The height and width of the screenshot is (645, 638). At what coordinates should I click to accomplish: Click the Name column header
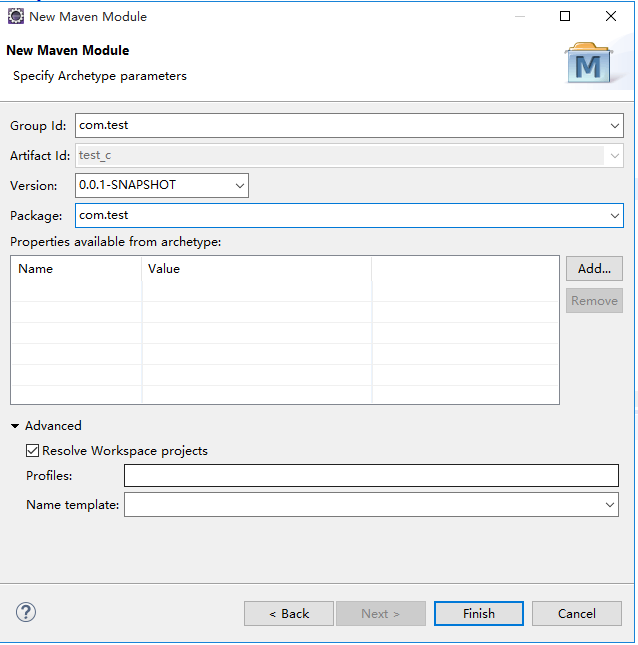[77, 269]
